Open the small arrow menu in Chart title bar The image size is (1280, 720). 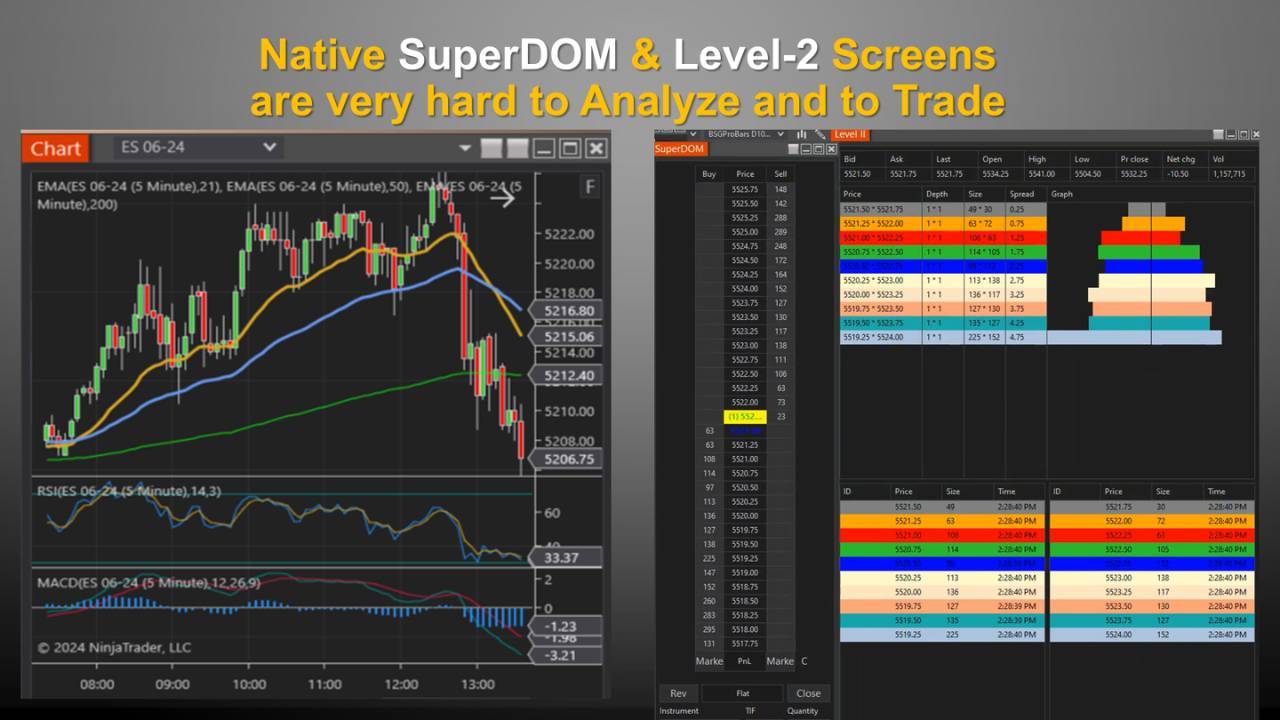point(464,148)
